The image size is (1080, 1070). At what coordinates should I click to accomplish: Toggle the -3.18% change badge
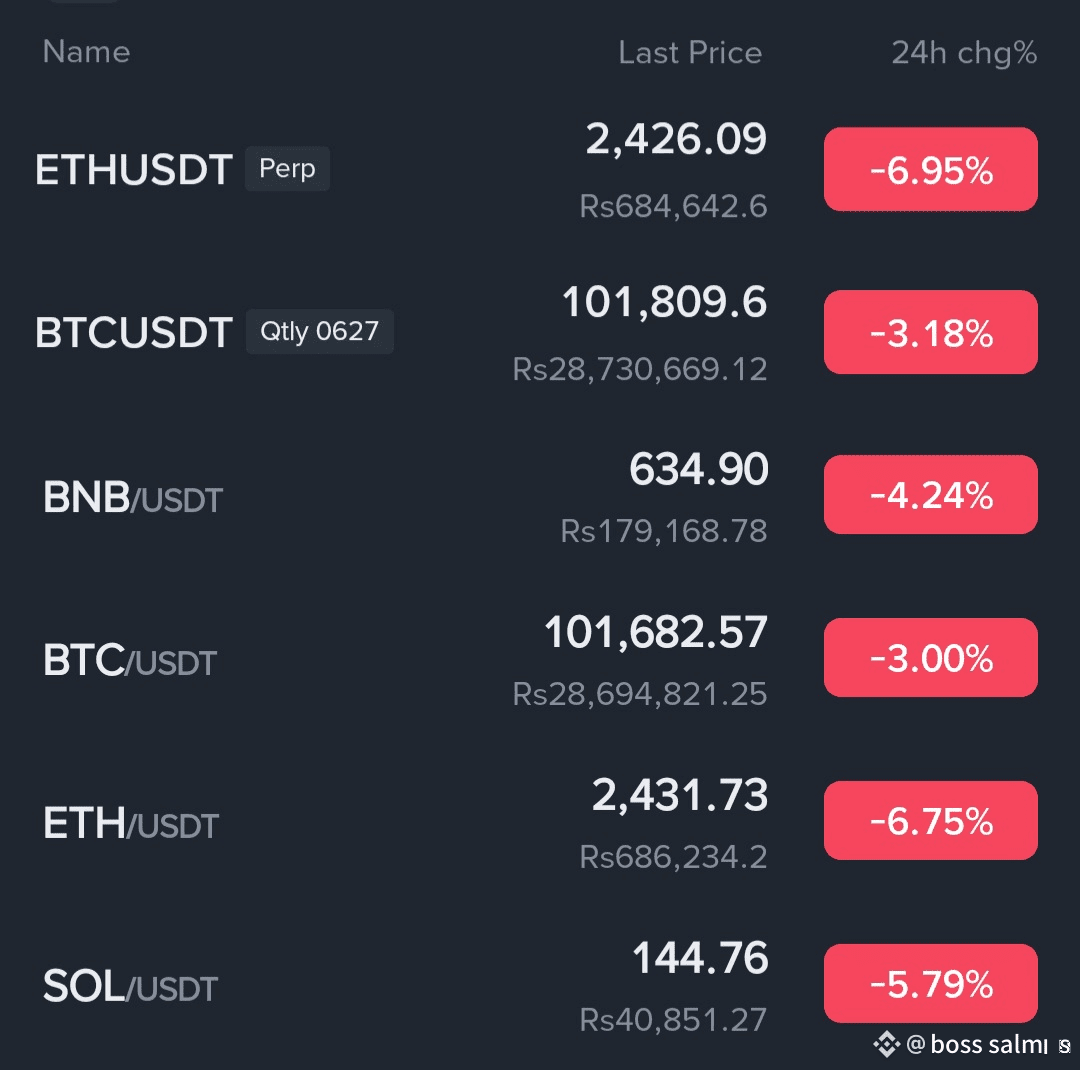click(930, 333)
